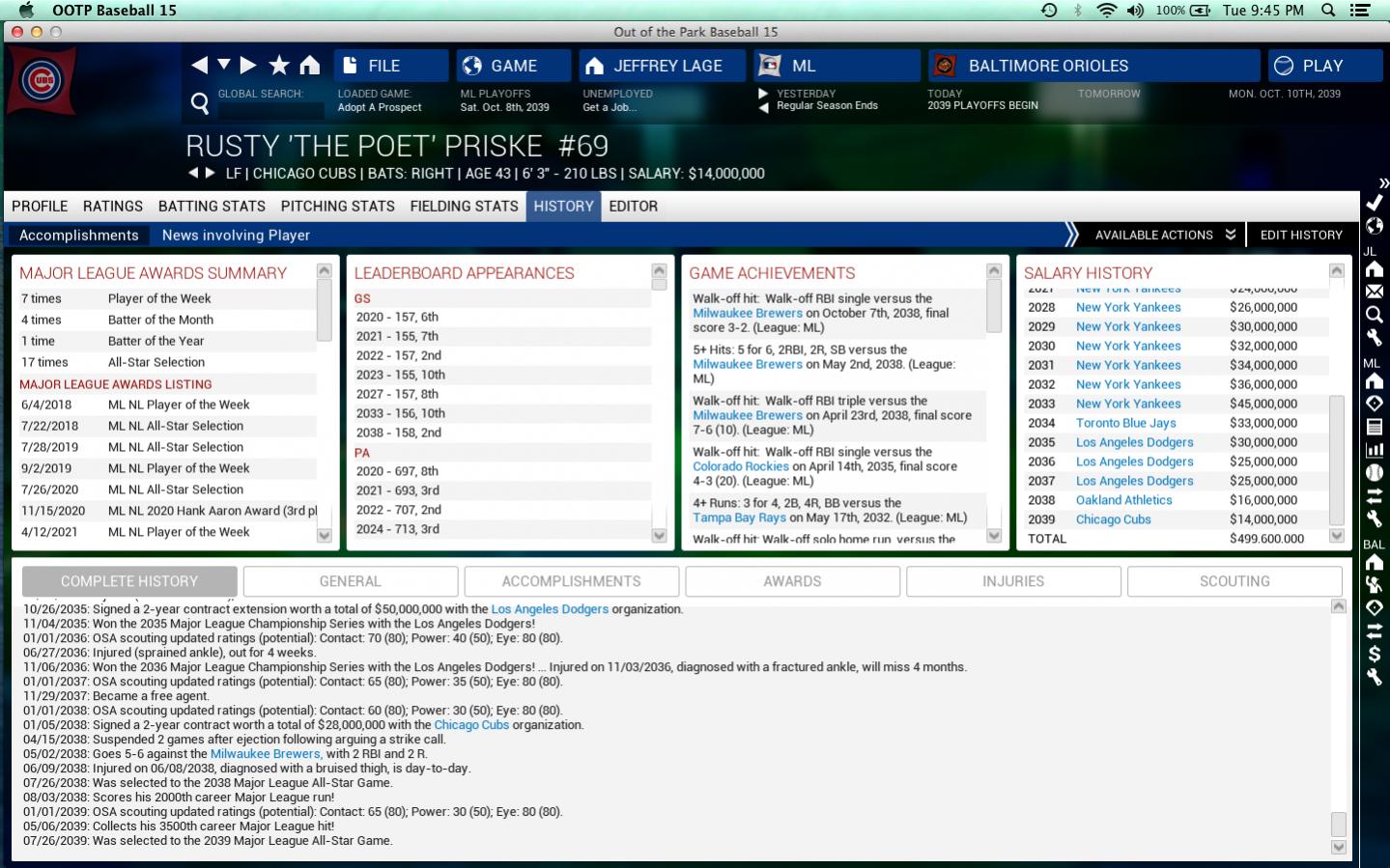Click the Chicago Cubs team logo

pyautogui.click(x=42, y=81)
